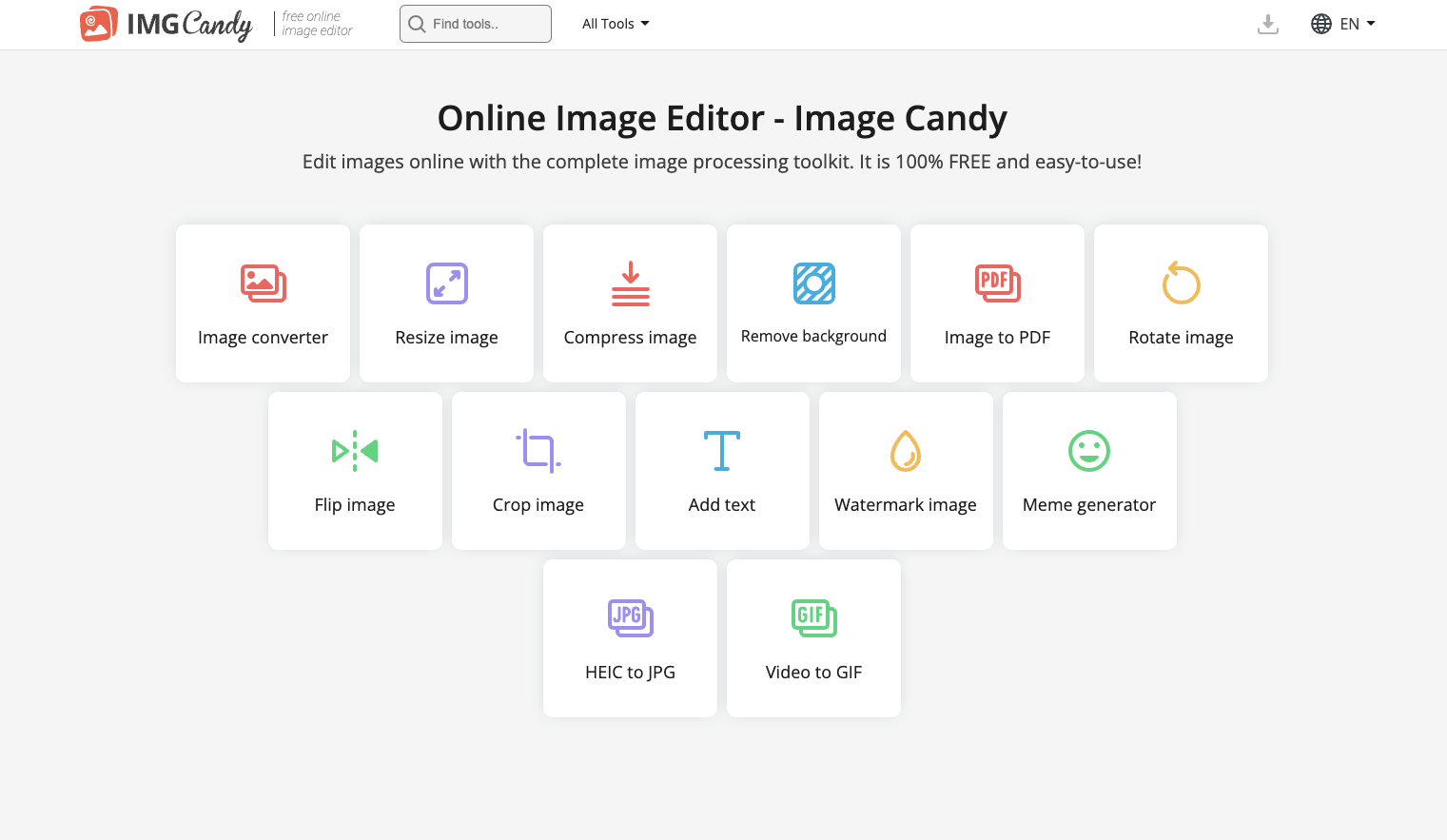Select the Crop image tool icon
Image resolution: width=1447 pixels, height=840 pixels.
538,451
